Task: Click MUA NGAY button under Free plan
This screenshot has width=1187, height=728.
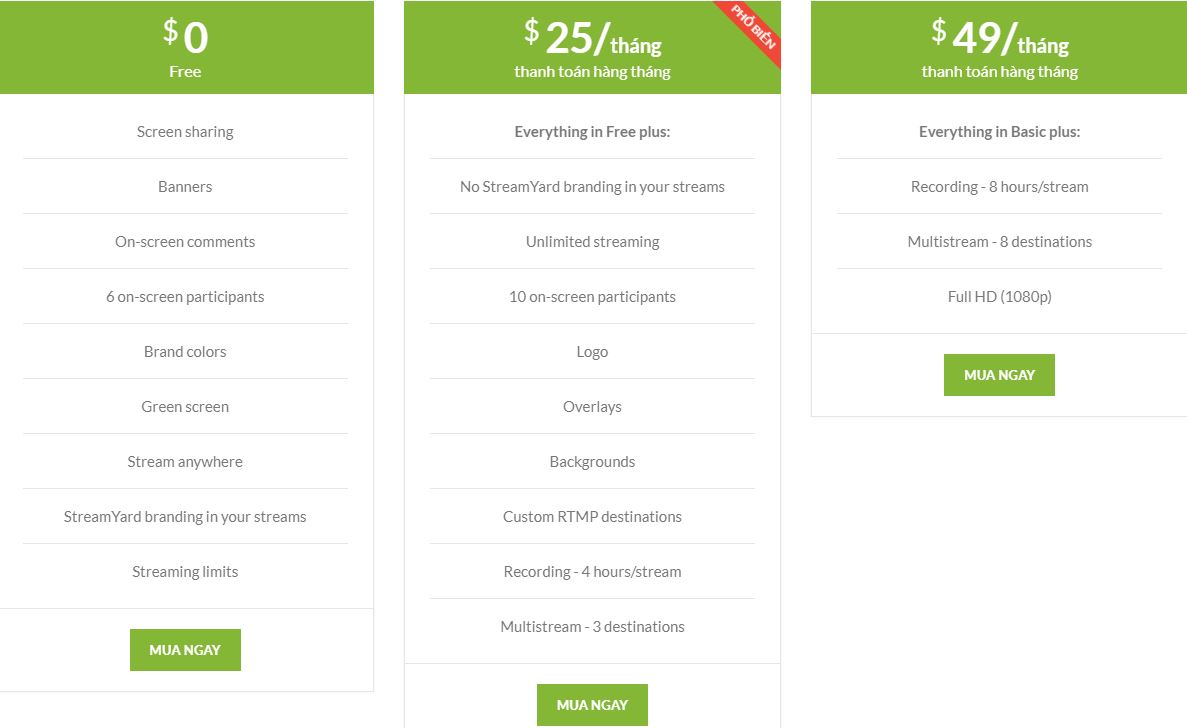Action: (x=185, y=649)
